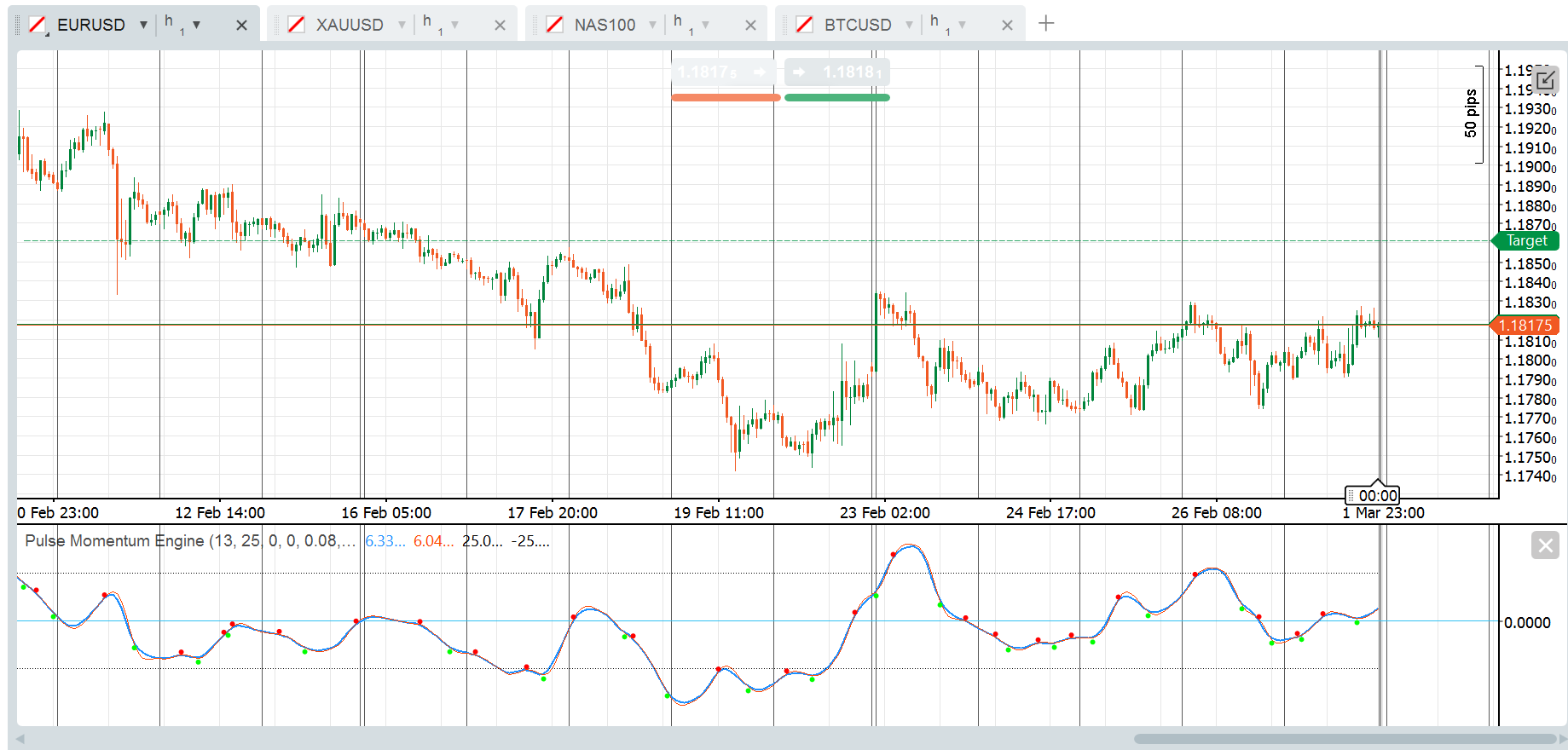Close the NAS100 chart tab
This screenshot has width=1568, height=750.
coord(750,26)
